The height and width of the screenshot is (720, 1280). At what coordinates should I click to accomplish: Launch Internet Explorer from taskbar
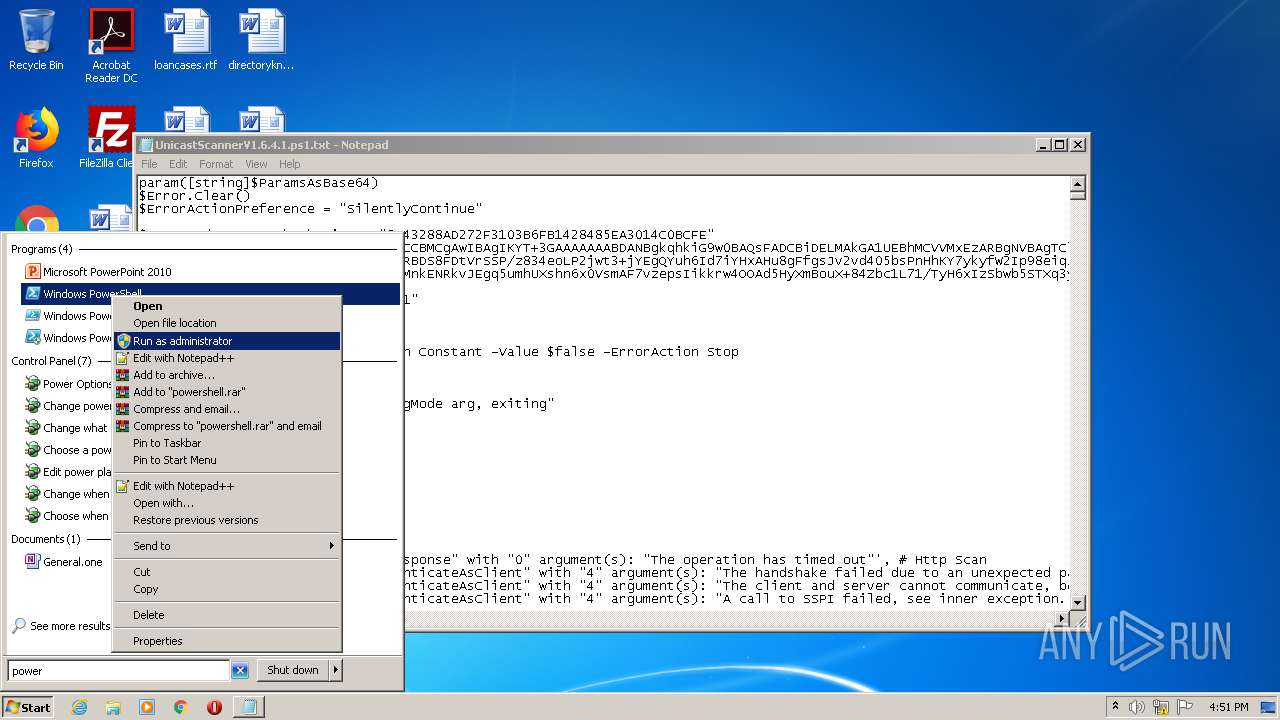79,707
